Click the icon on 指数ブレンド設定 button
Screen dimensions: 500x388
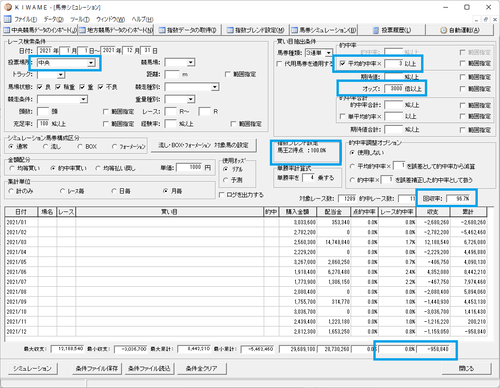point(230,30)
